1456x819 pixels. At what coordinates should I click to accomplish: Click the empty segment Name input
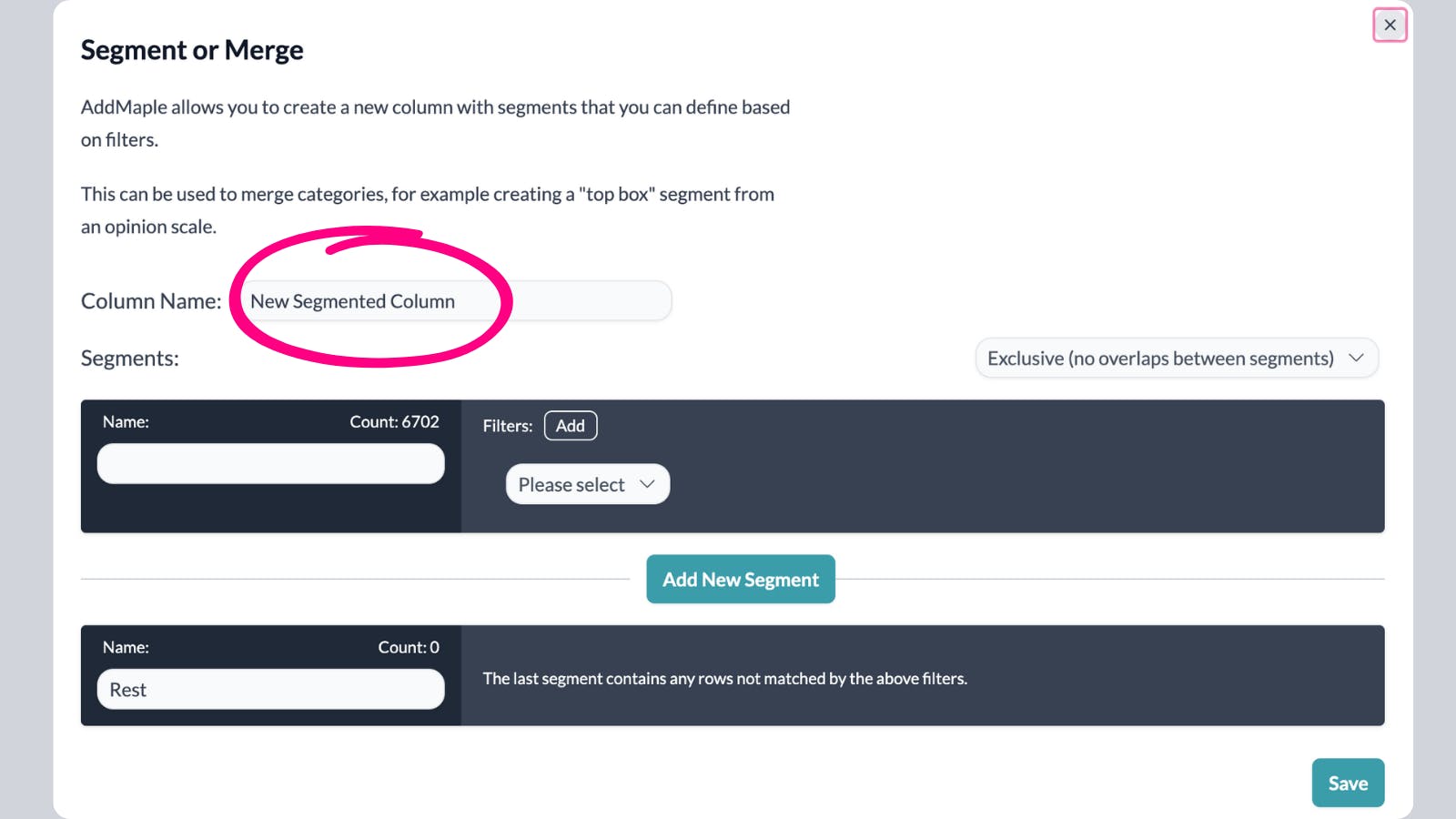point(270,463)
